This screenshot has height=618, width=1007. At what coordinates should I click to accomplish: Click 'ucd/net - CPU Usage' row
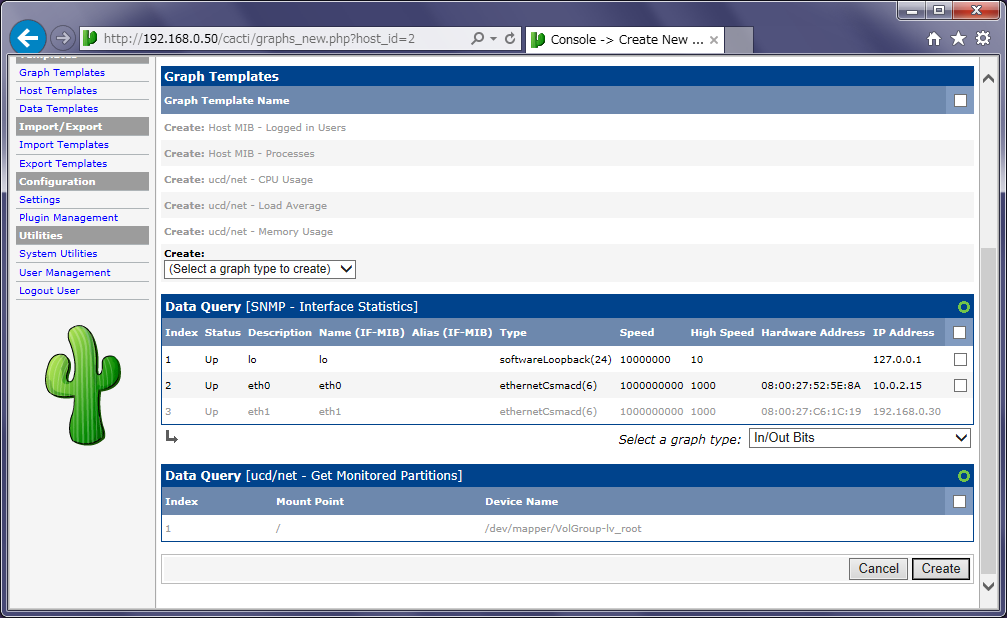567,180
